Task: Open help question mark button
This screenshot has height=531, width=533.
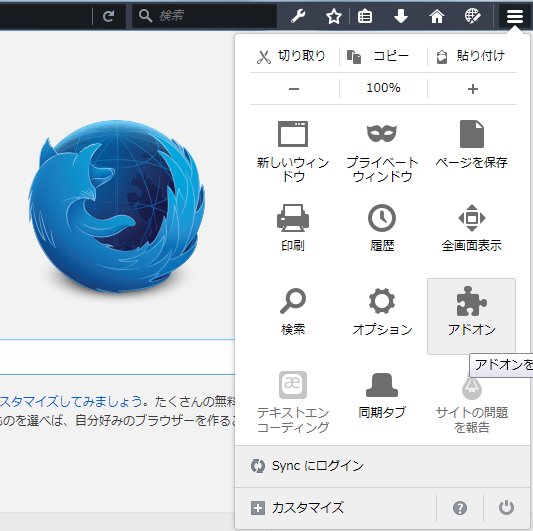Action: coord(460,508)
